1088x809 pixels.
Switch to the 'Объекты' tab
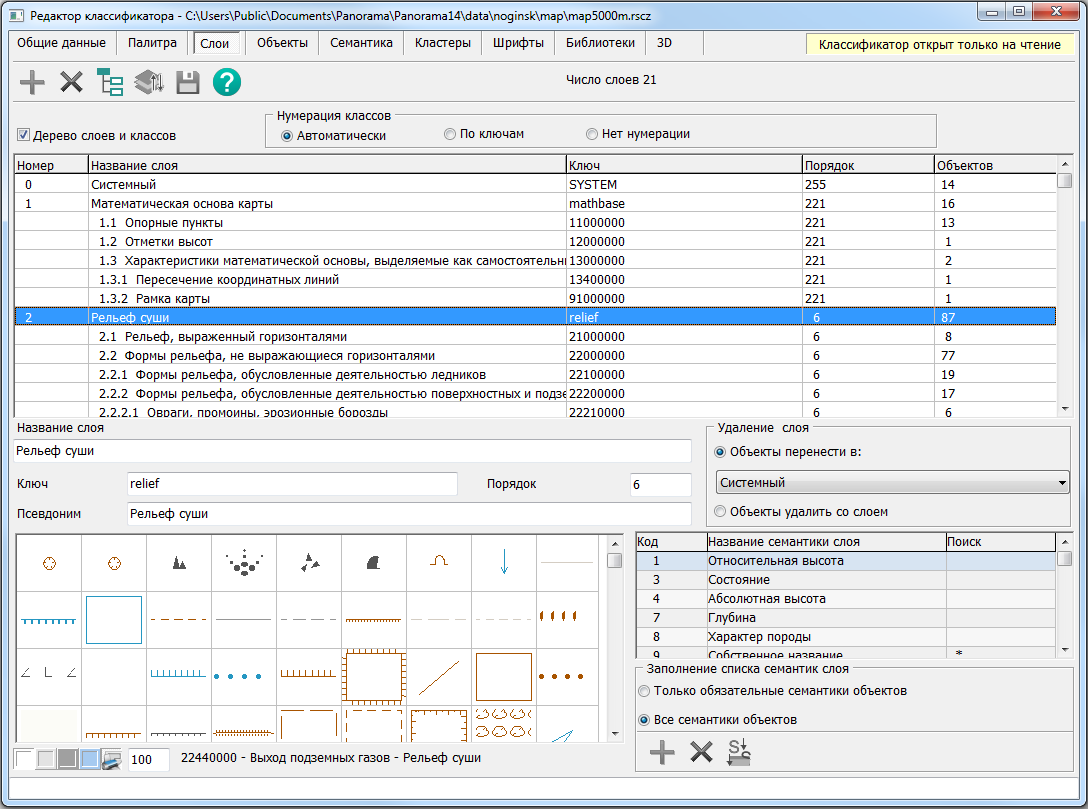click(281, 43)
